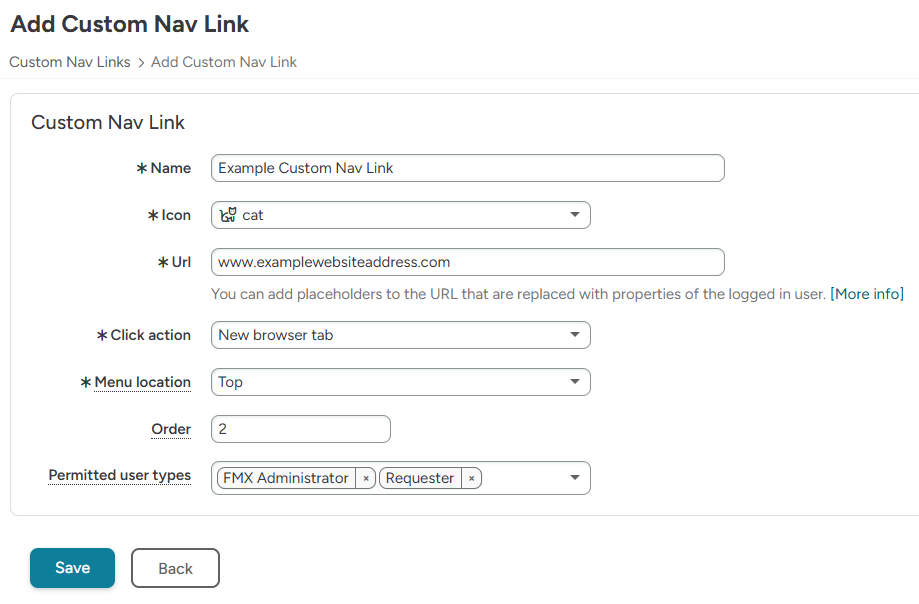Viewport: 919px width, 604px height.
Task: Click the Add Custom Nav Link breadcrumb
Action: [x=224, y=62]
